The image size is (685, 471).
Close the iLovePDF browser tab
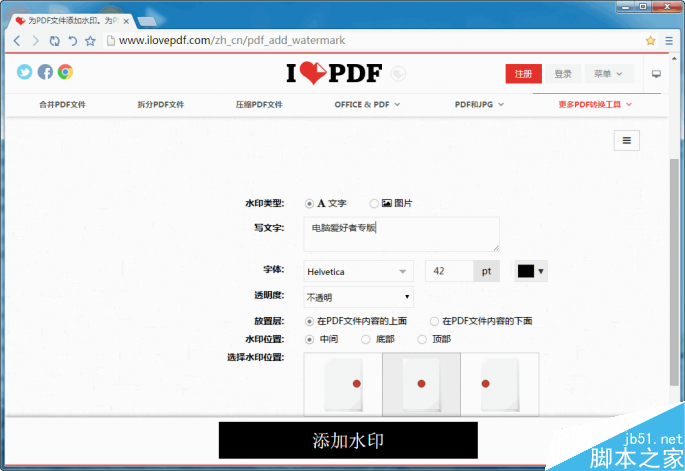click(126, 21)
